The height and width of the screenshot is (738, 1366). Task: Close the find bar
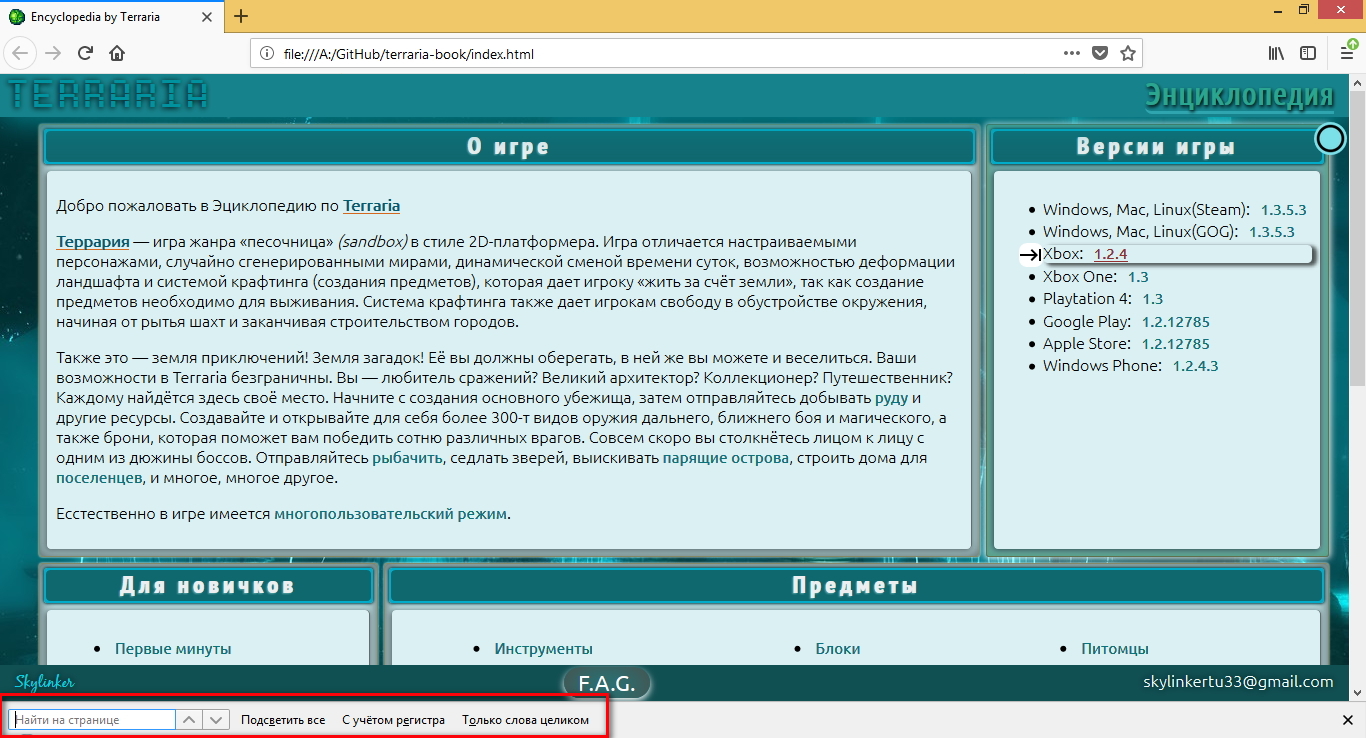[1347, 720]
